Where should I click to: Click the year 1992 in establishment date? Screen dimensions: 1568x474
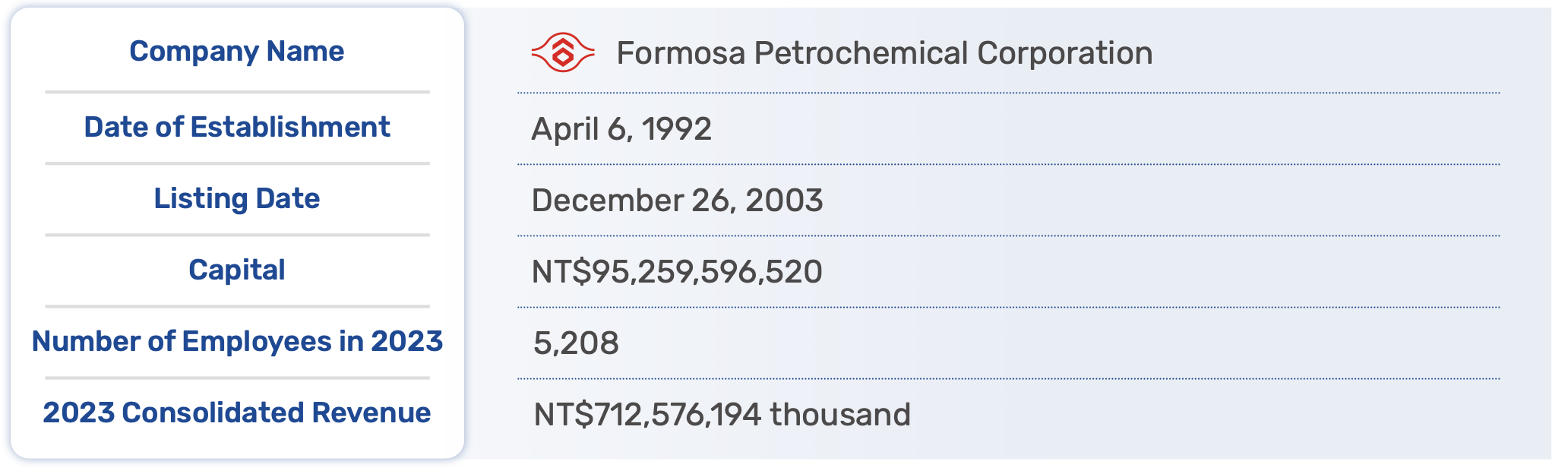[x=677, y=128]
